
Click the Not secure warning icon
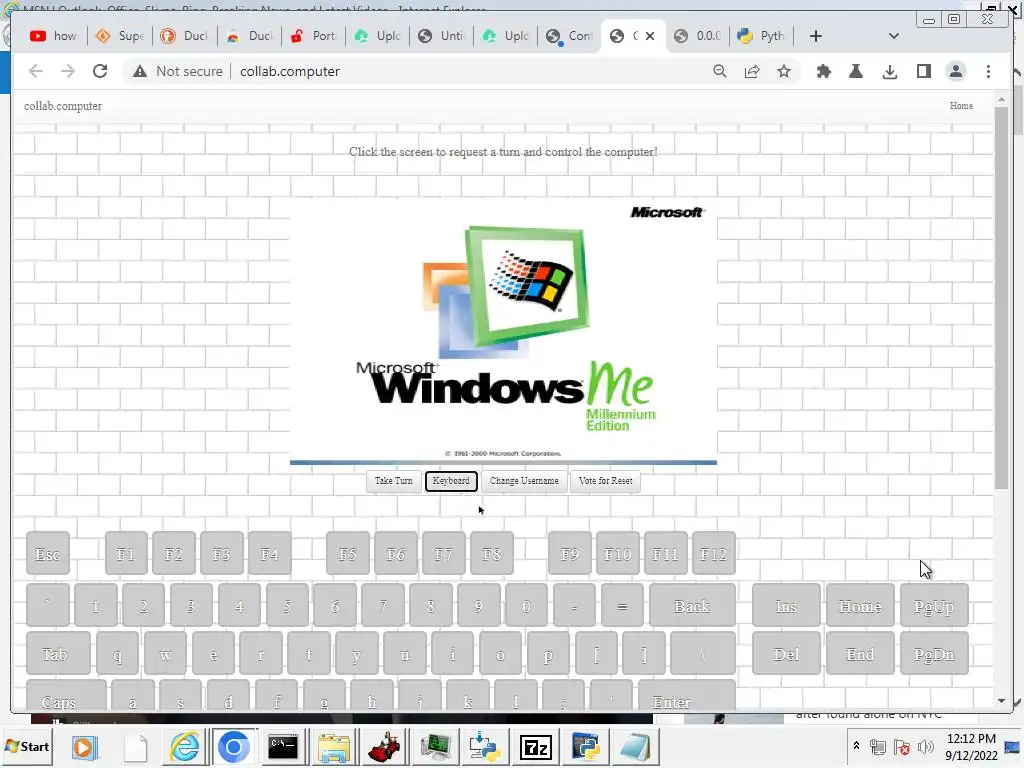click(x=140, y=71)
